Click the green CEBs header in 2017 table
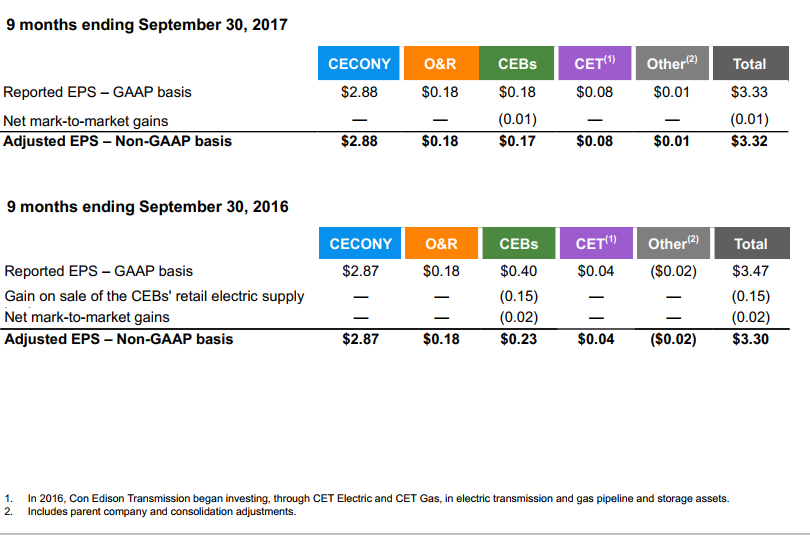The image size is (810, 535). [517, 63]
